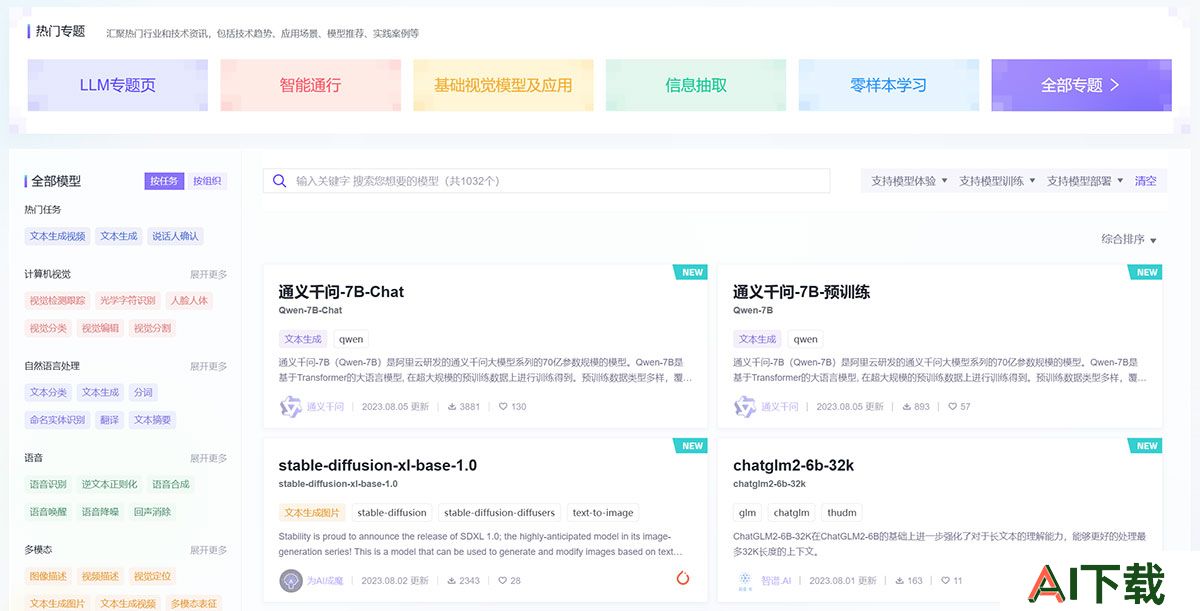Click the 智谱.AI organization avatar

tap(745, 580)
